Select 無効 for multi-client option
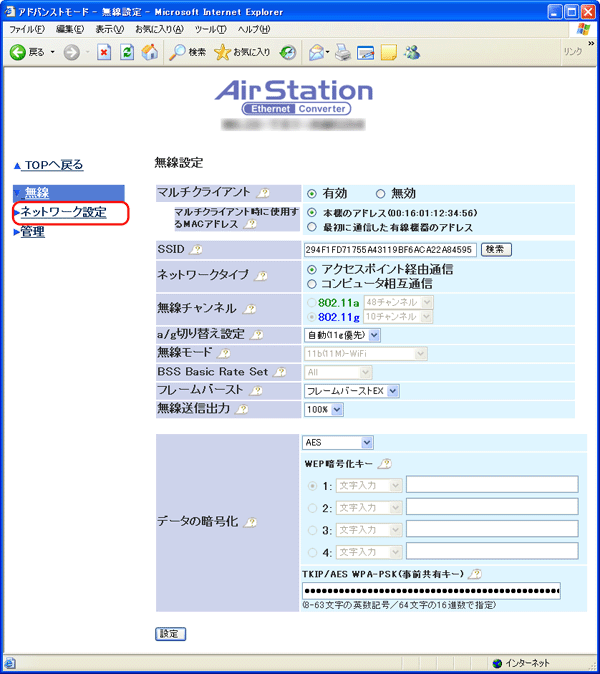Viewport: 600px width, 674px height. pyautogui.click(x=381, y=193)
